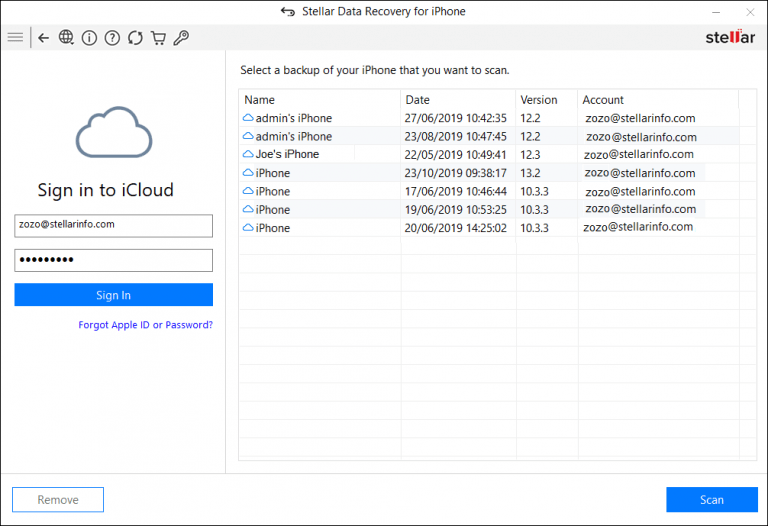
Task: Open the buy online cart icon
Action: (158, 38)
